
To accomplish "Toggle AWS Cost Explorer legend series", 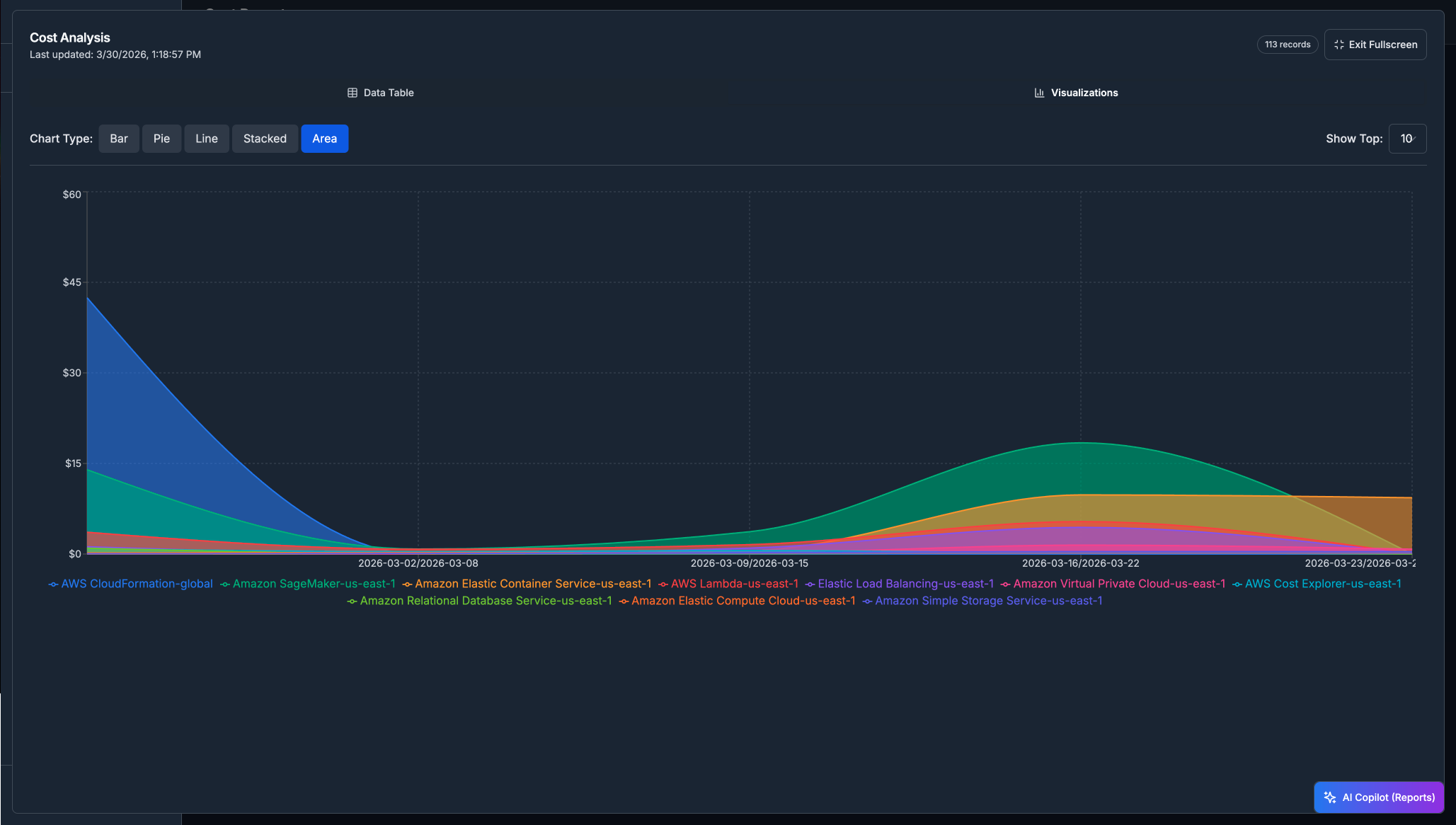I will point(1322,584).
